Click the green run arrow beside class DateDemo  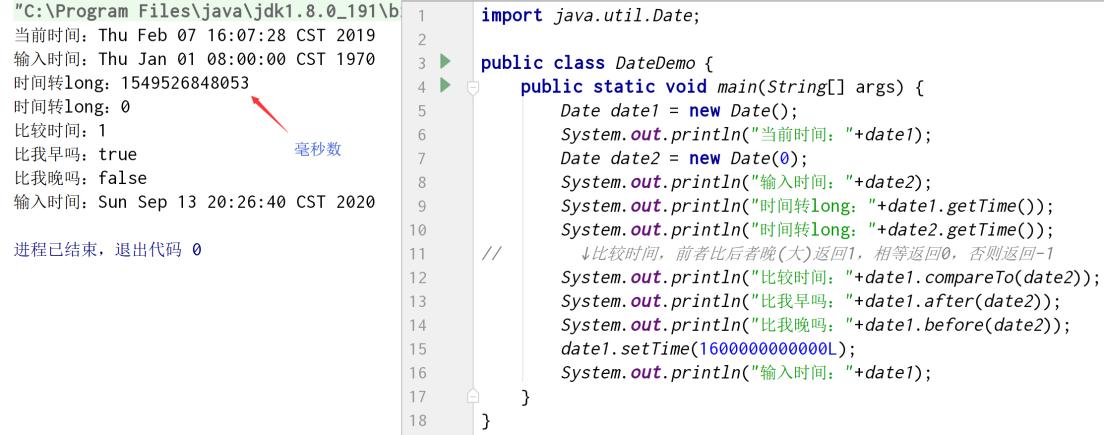click(x=446, y=63)
